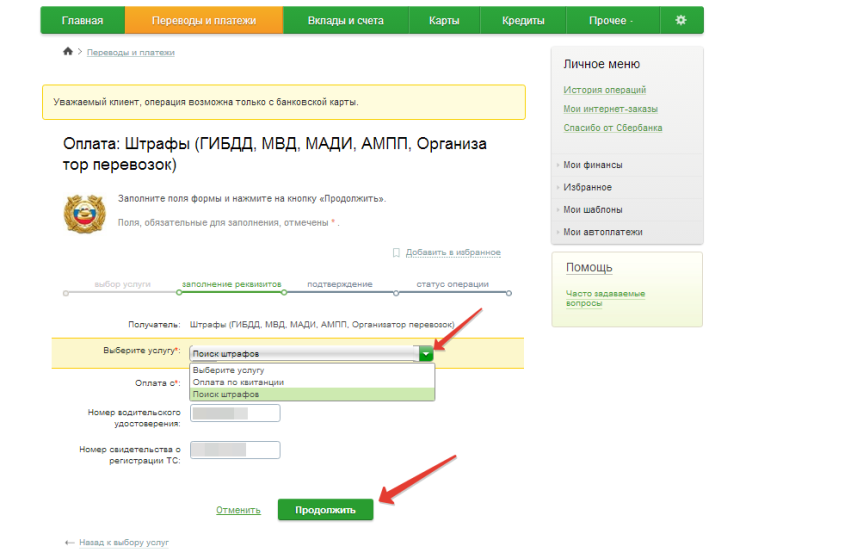Viewport: 846px width, 553px height.
Task: Click the driver's license number field
Action: tap(235, 413)
